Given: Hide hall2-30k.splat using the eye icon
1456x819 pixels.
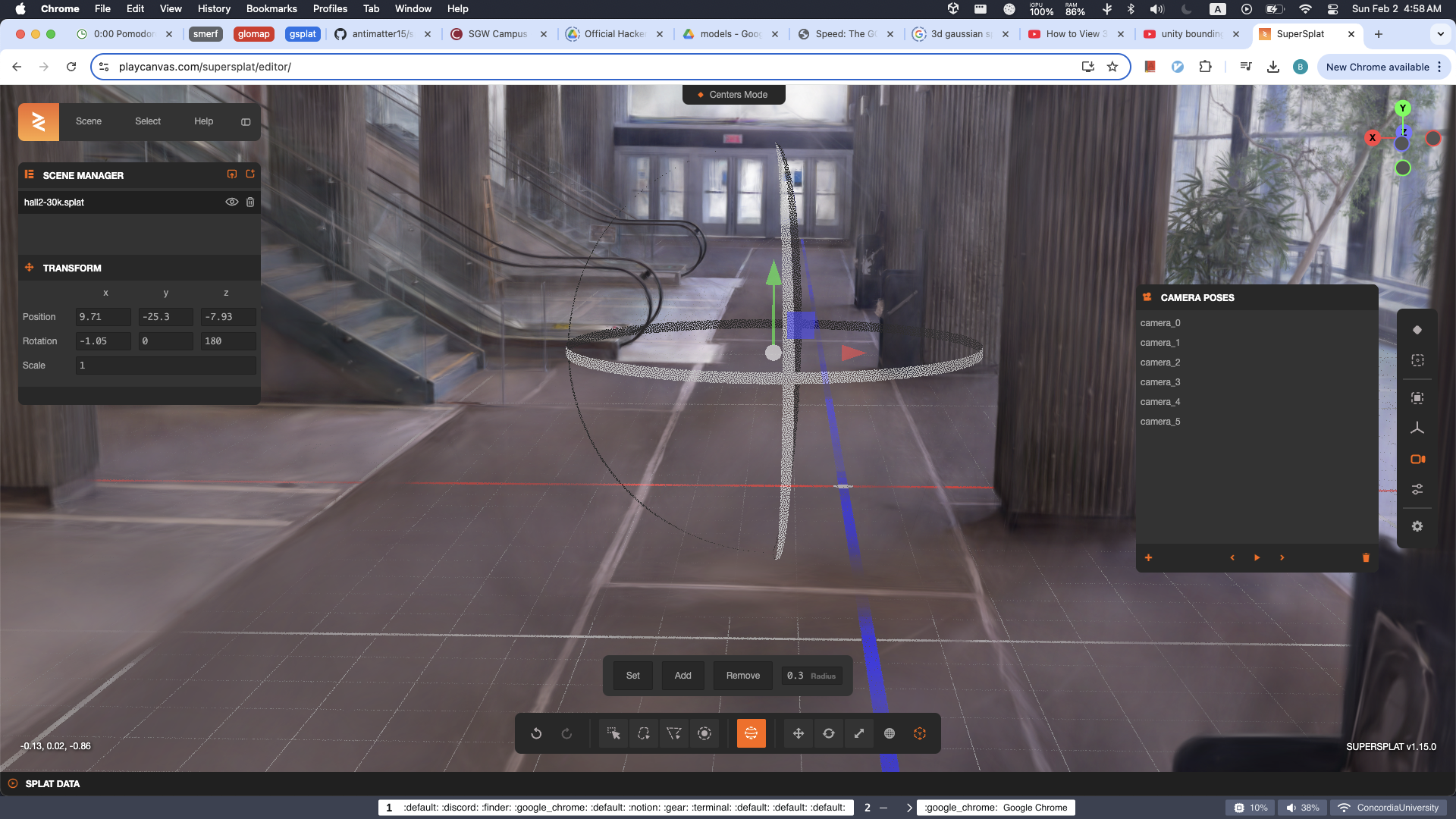Looking at the screenshot, I should [x=232, y=202].
